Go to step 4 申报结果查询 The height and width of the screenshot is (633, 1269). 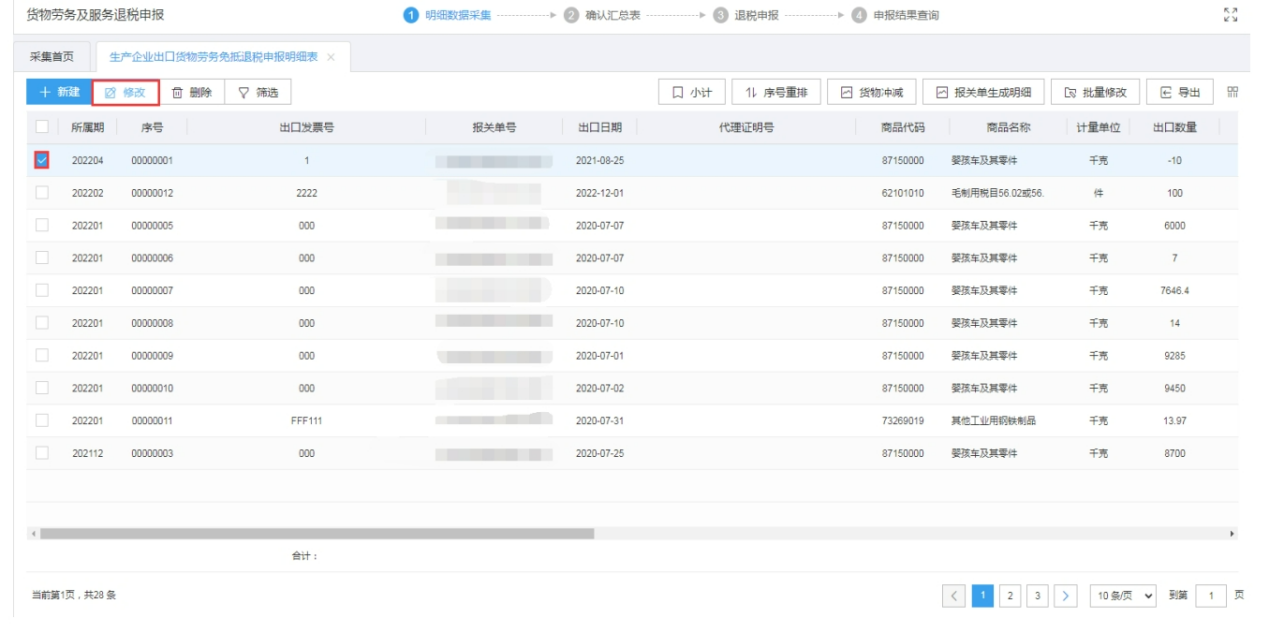[x=895, y=15]
